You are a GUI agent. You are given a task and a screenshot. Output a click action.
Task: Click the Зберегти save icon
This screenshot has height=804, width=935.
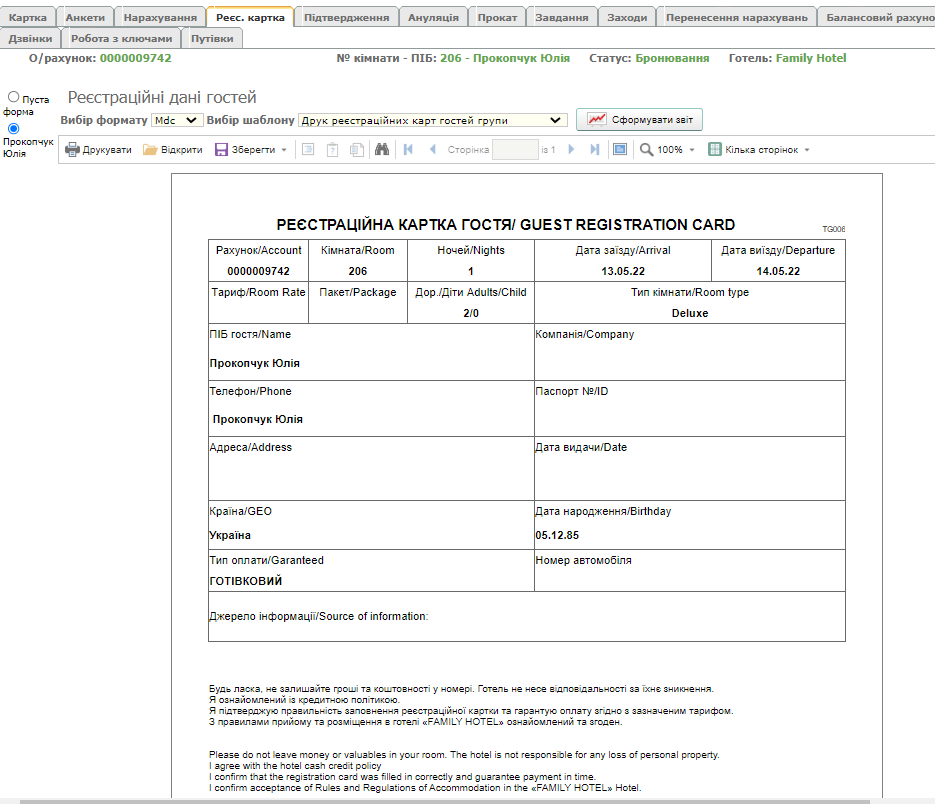(221, 150)
